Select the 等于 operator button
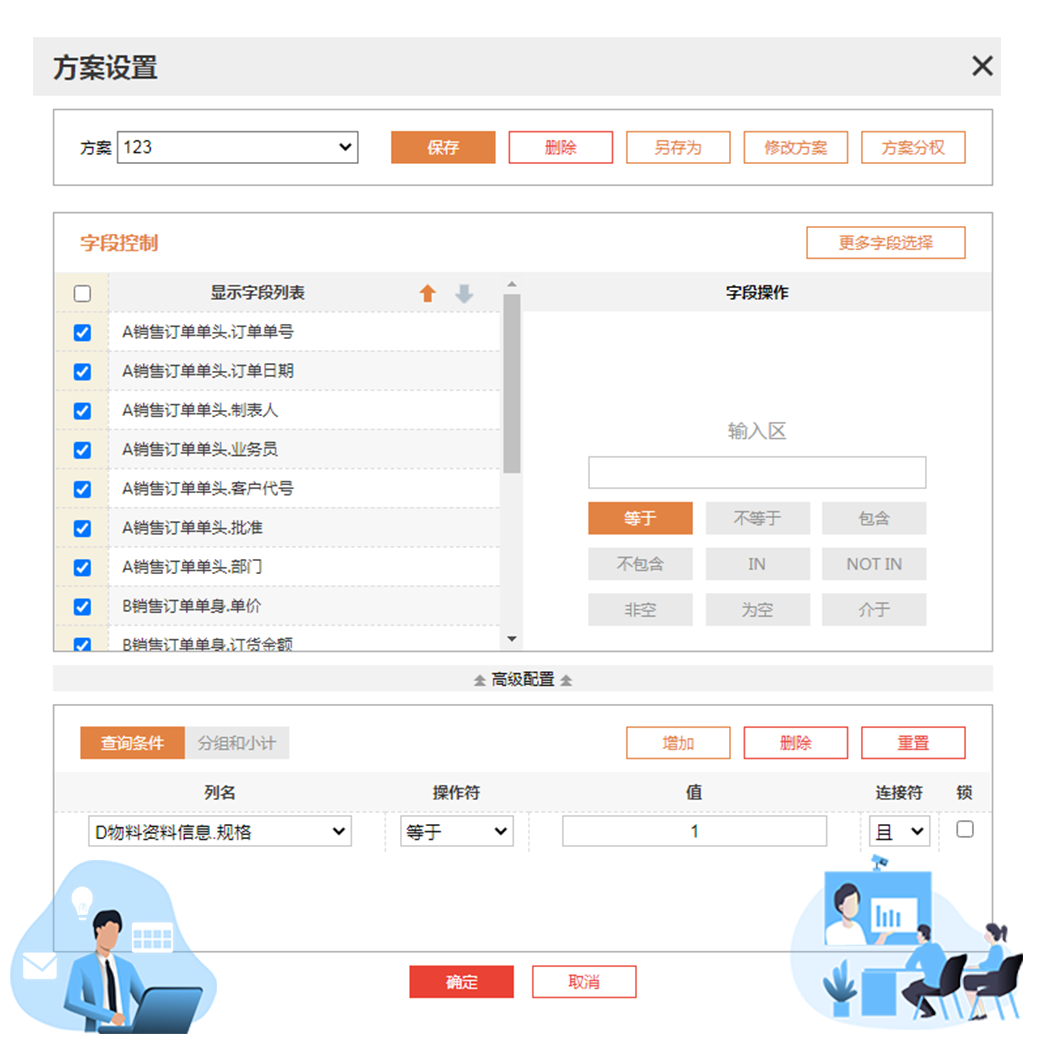The width and height of the screenshot is (1040, 1044). coord(640,518)
